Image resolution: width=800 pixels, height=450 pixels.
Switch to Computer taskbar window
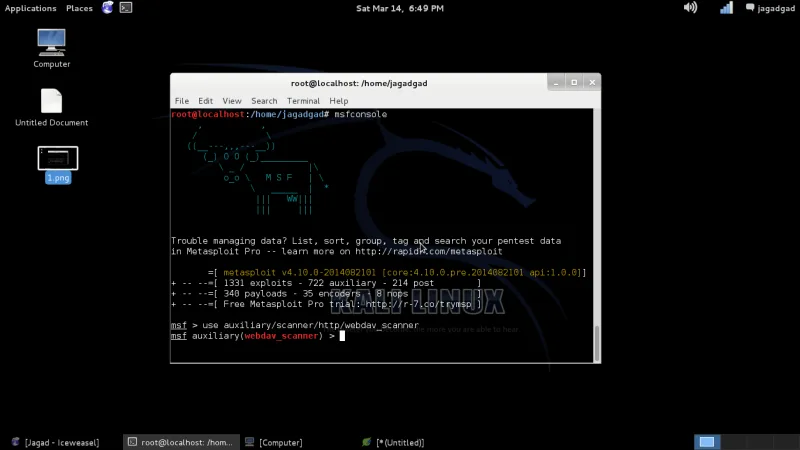click(x=274, y=442)
